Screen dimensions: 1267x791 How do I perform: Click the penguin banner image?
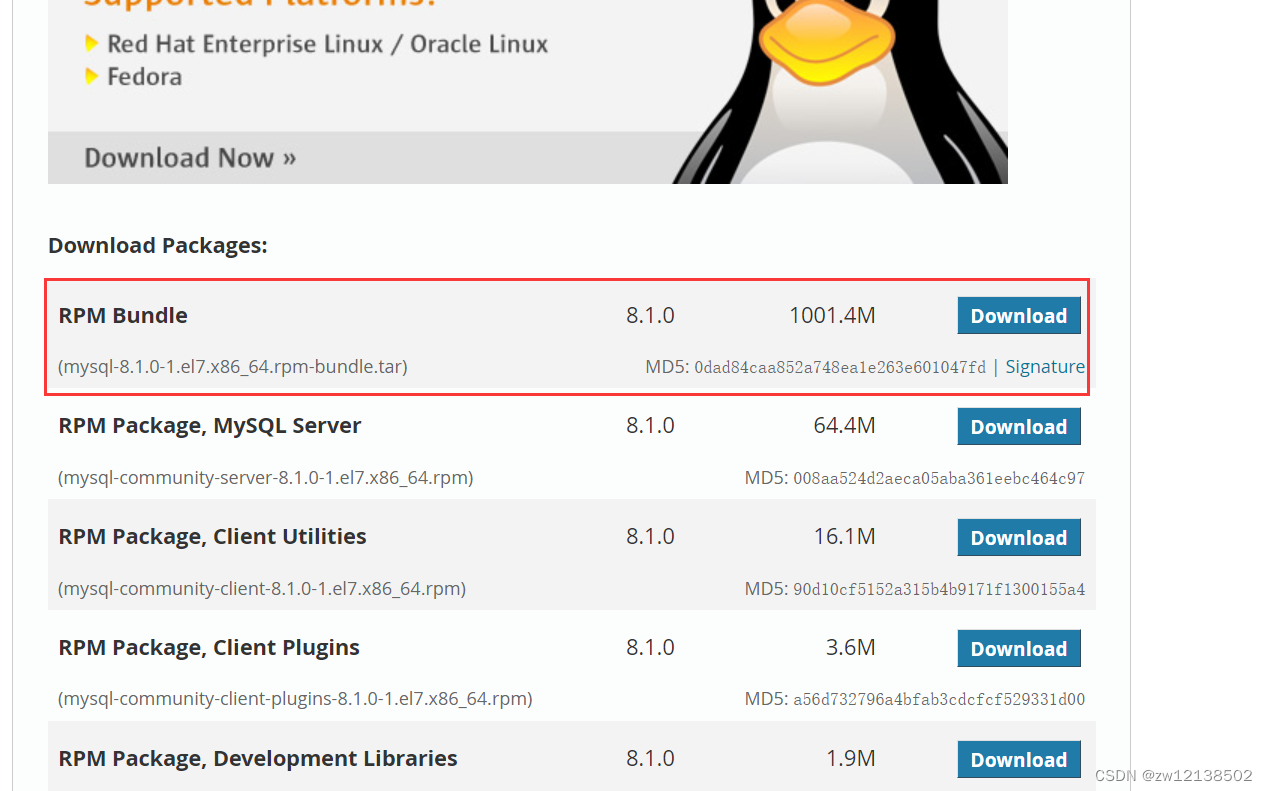coord(528,91)
